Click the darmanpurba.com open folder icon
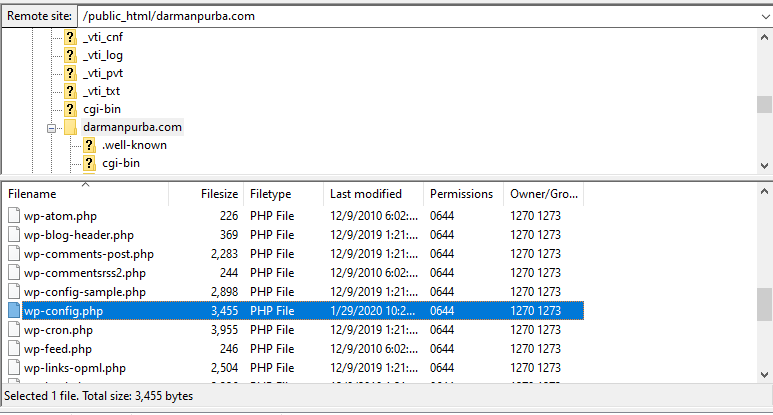 [x=70, y=128]
